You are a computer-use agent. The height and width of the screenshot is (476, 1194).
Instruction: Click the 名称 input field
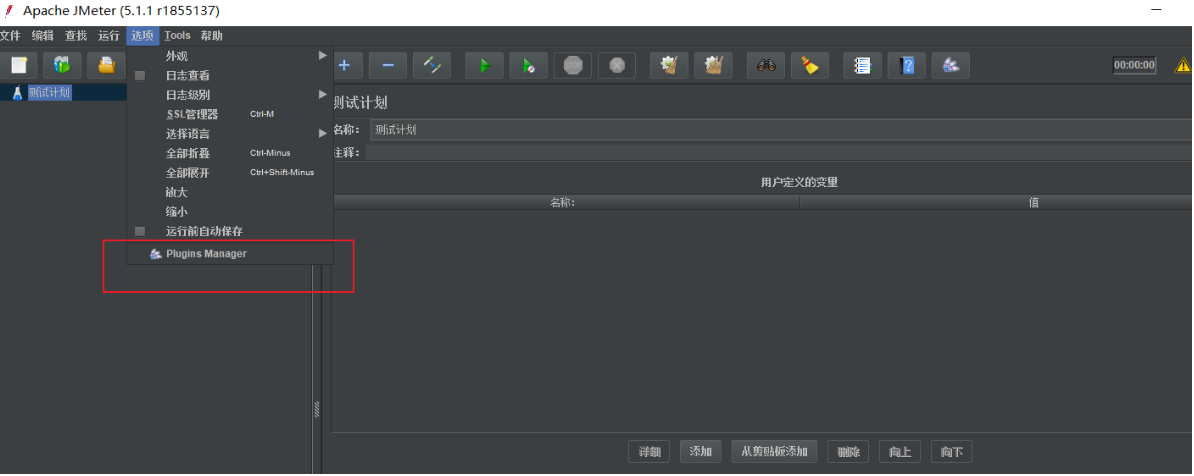click(x=781, y=129)
